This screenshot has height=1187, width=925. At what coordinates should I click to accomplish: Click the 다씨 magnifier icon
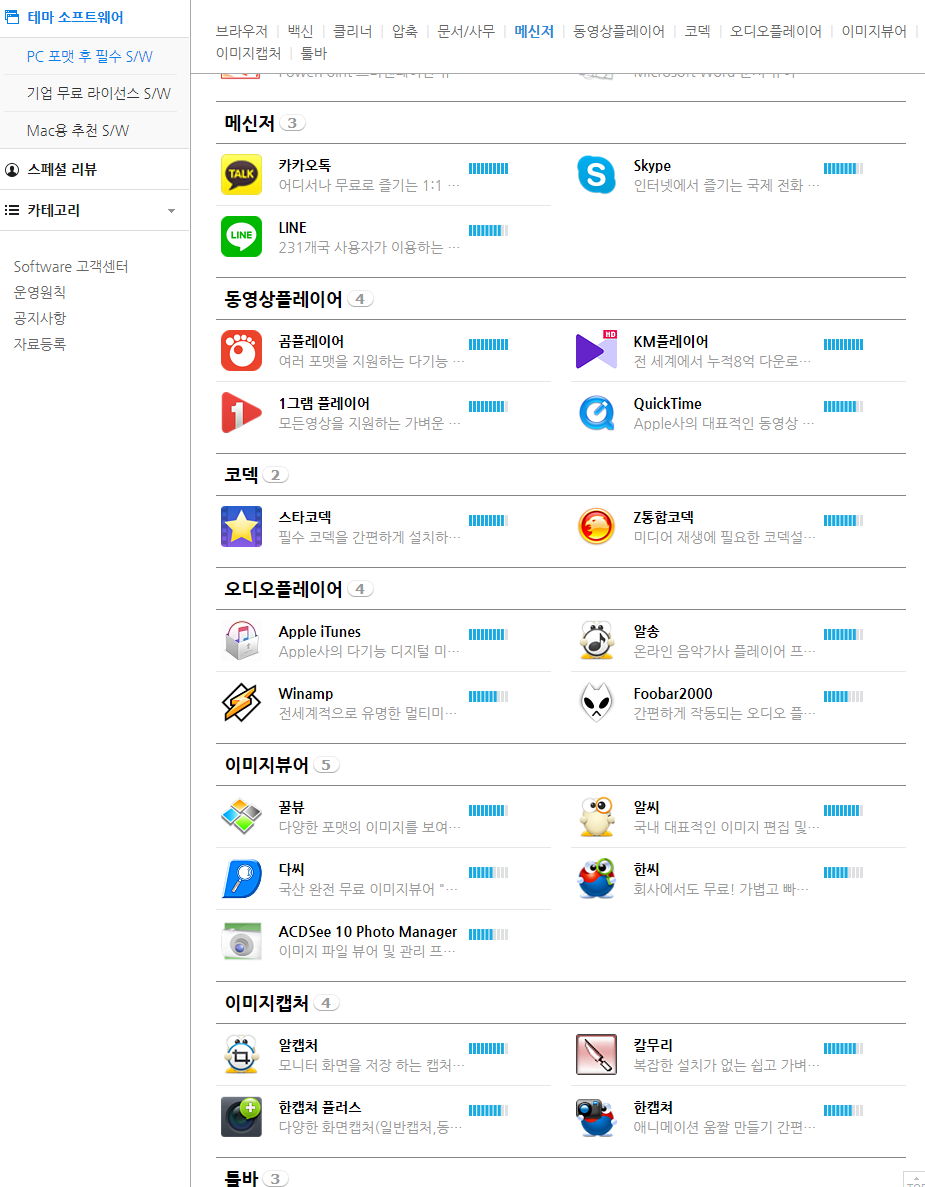click(x=241, y=878)
